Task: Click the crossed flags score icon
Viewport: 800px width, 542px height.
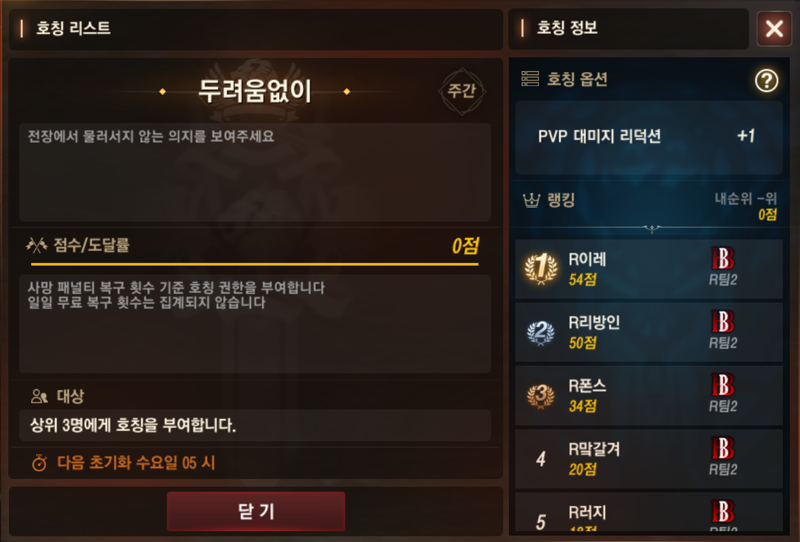Action: (x=37, y=245)
